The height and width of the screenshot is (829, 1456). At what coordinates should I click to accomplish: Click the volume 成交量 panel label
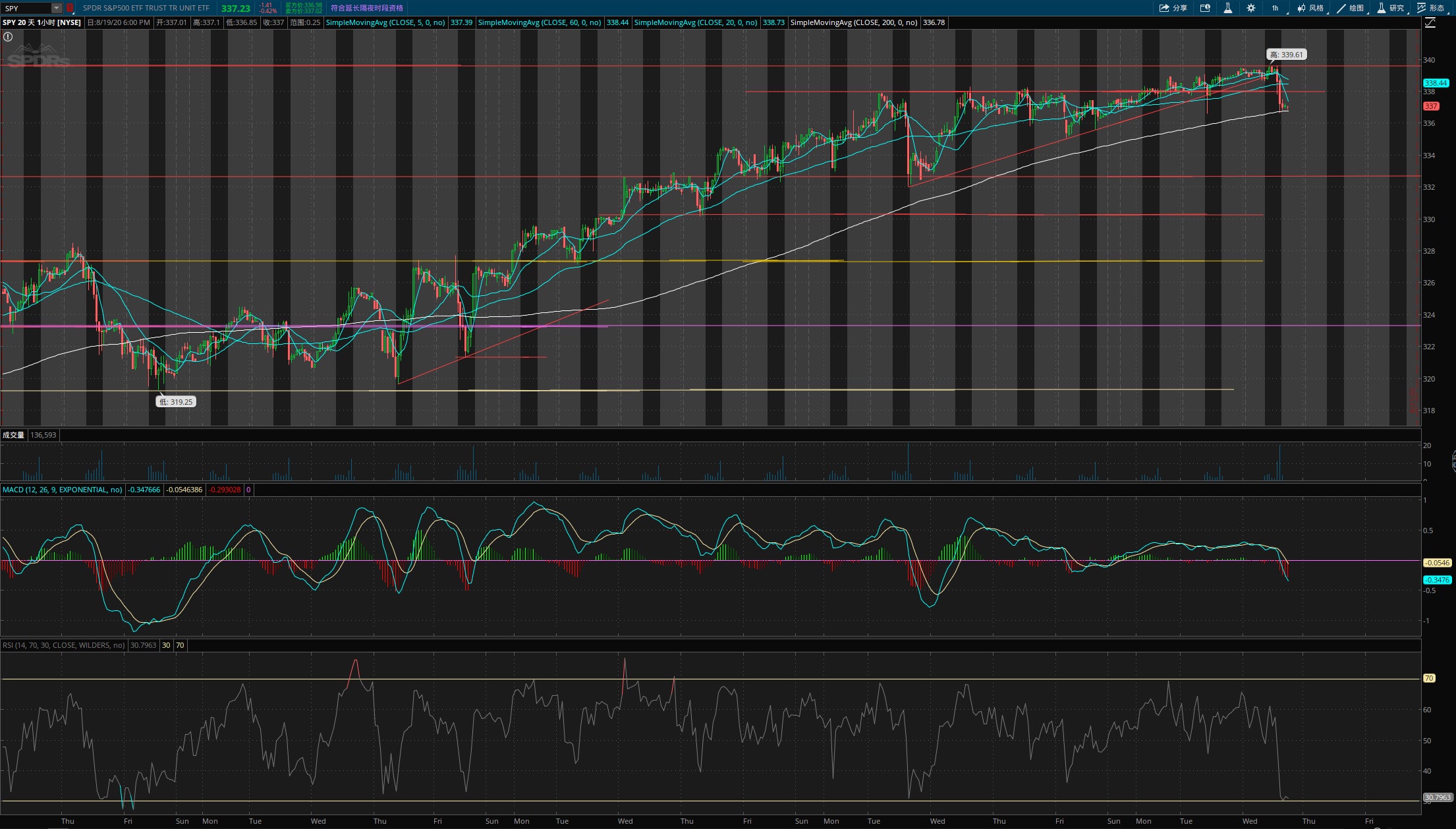[x=13, y=435]
